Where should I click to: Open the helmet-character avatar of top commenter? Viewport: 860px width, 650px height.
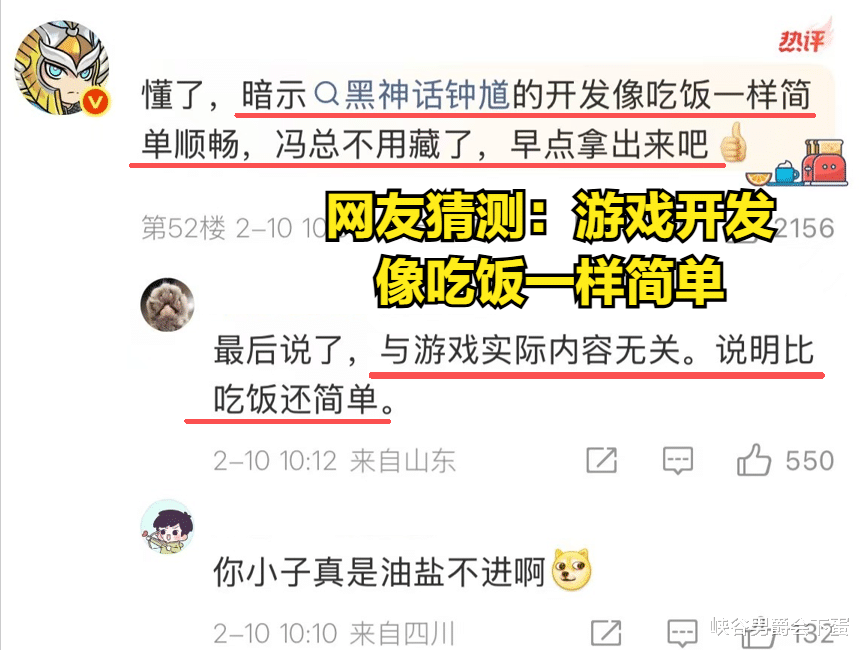[x=61, y=67]
